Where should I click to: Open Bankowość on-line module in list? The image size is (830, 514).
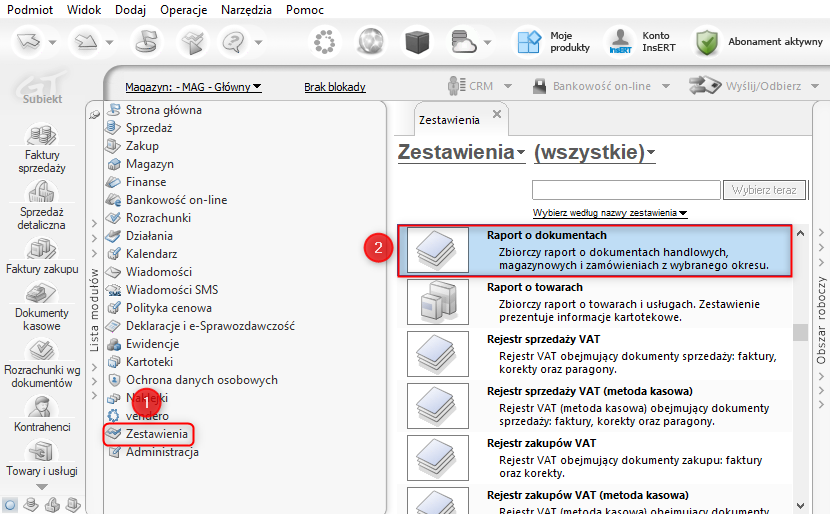pos(176,200)
